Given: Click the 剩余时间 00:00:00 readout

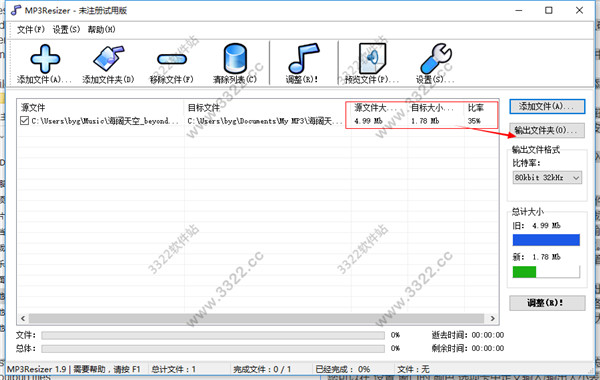Looking at the screenshot, I should 468,348.
